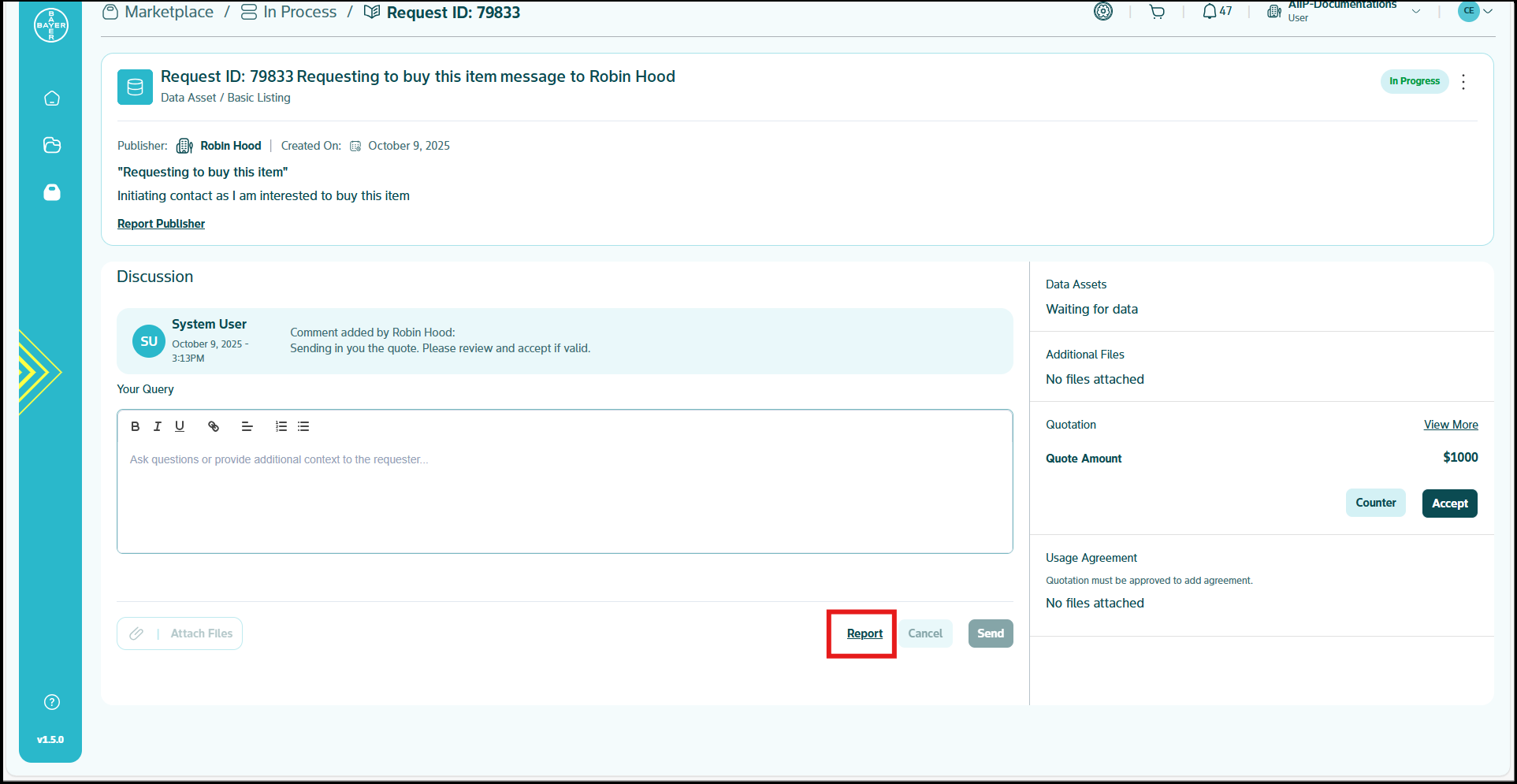Select the folder icon in the left sidebar
Viewport: 1517px width, 784px height.
(51, 145)
